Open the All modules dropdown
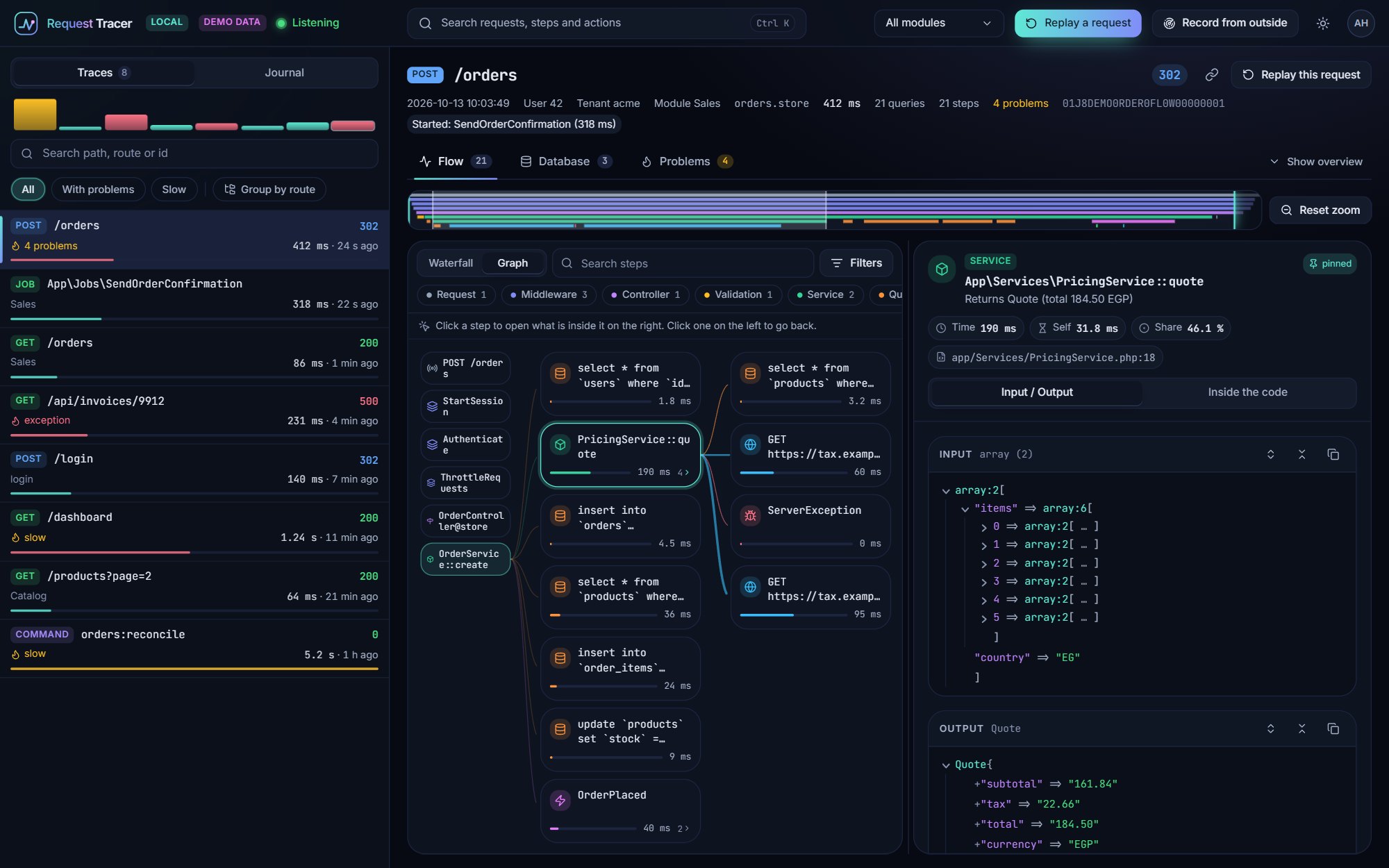This screenshot has height=868, width=1389. click(x=938, y=23)
